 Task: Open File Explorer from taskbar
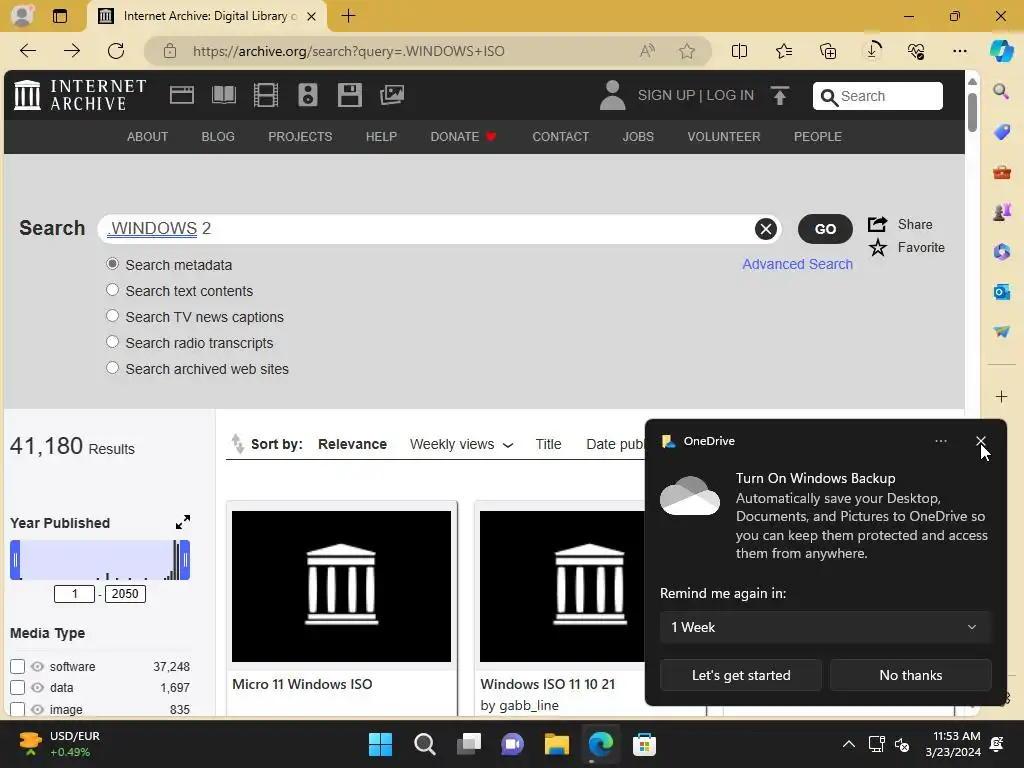pyautogui.click(x=557, y=744)
